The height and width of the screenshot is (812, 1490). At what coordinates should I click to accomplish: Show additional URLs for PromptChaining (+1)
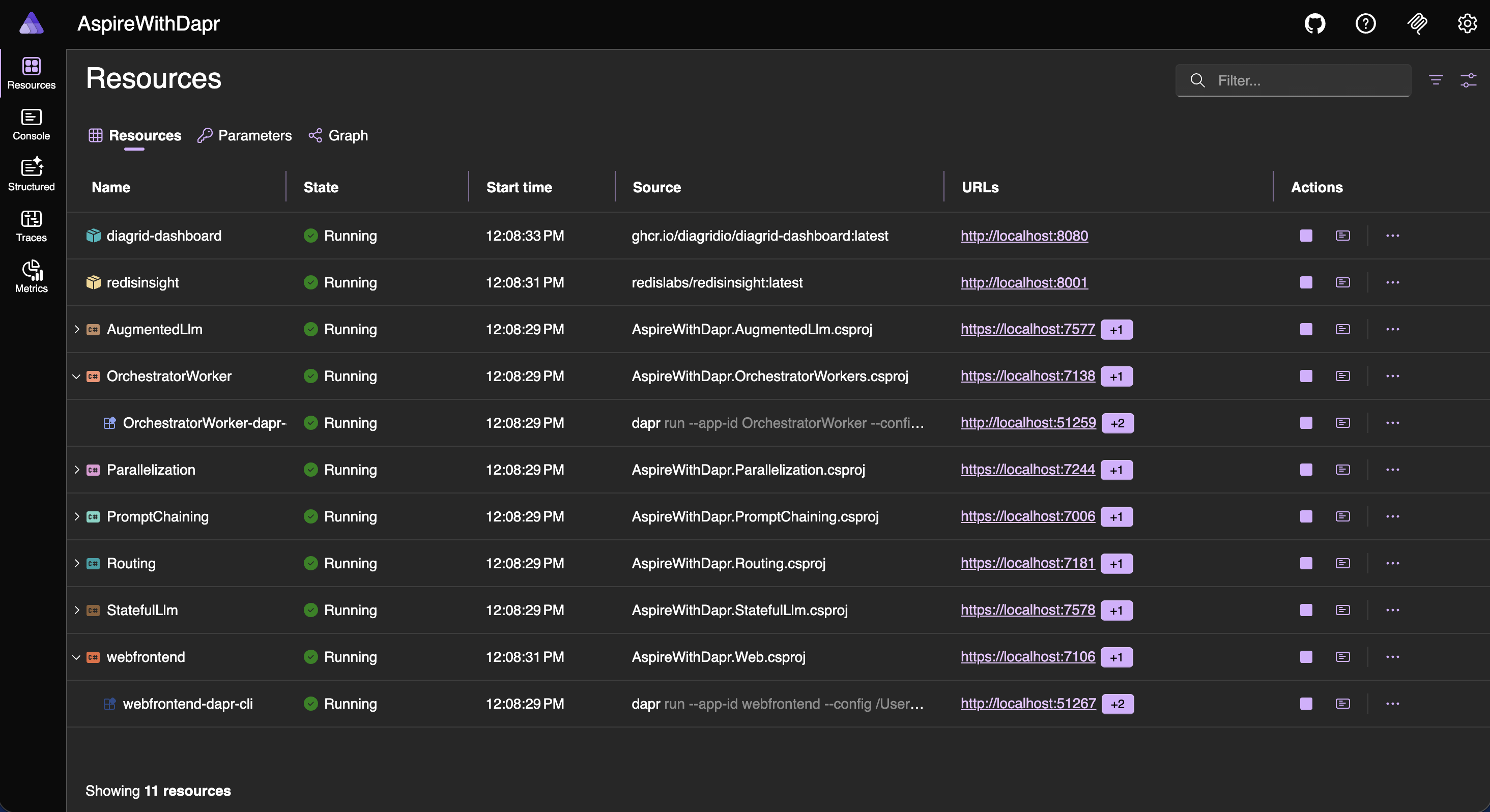tap(1116, 516)
